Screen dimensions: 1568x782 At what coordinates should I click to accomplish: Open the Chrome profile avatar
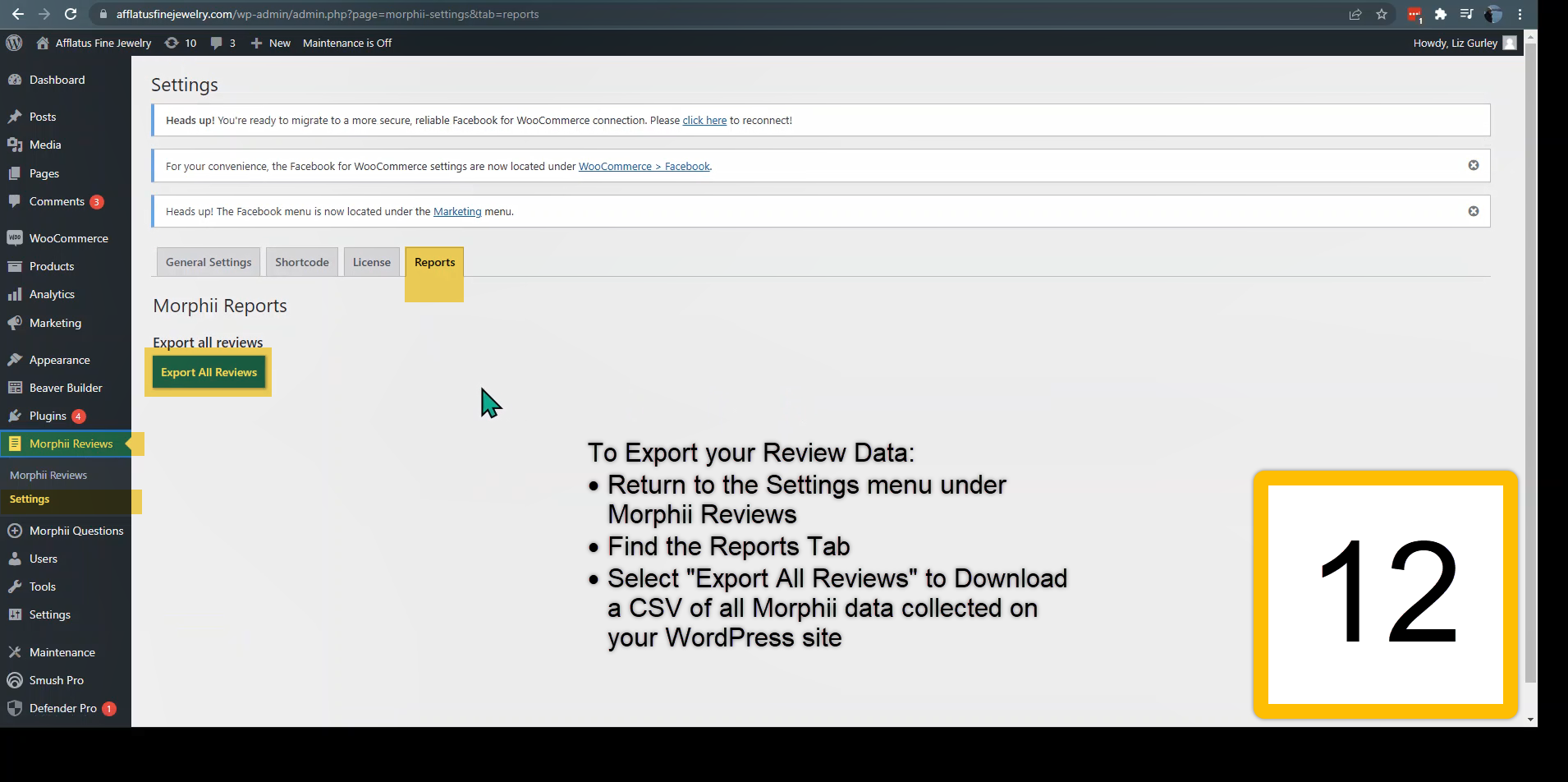coord(1493,14)
